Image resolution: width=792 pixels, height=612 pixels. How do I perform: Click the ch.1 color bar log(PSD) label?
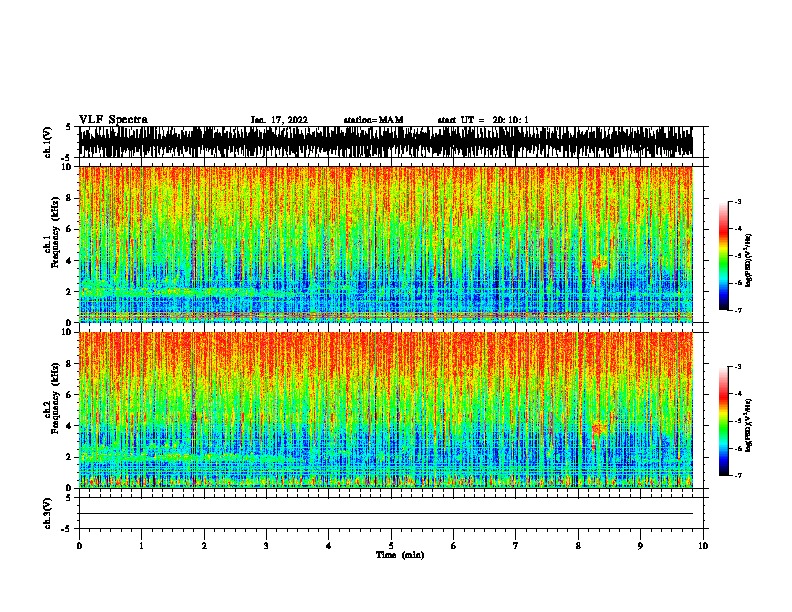tap(749, 261)
